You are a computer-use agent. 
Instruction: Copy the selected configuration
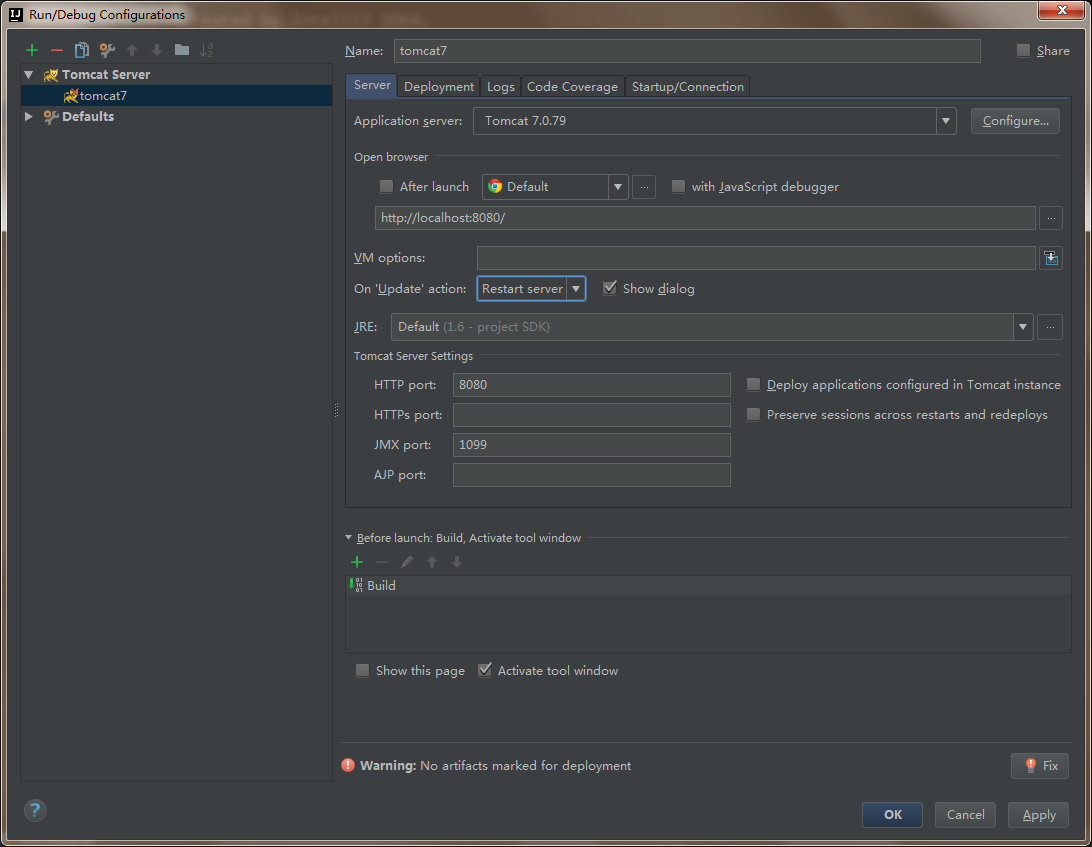coord(81,50)
